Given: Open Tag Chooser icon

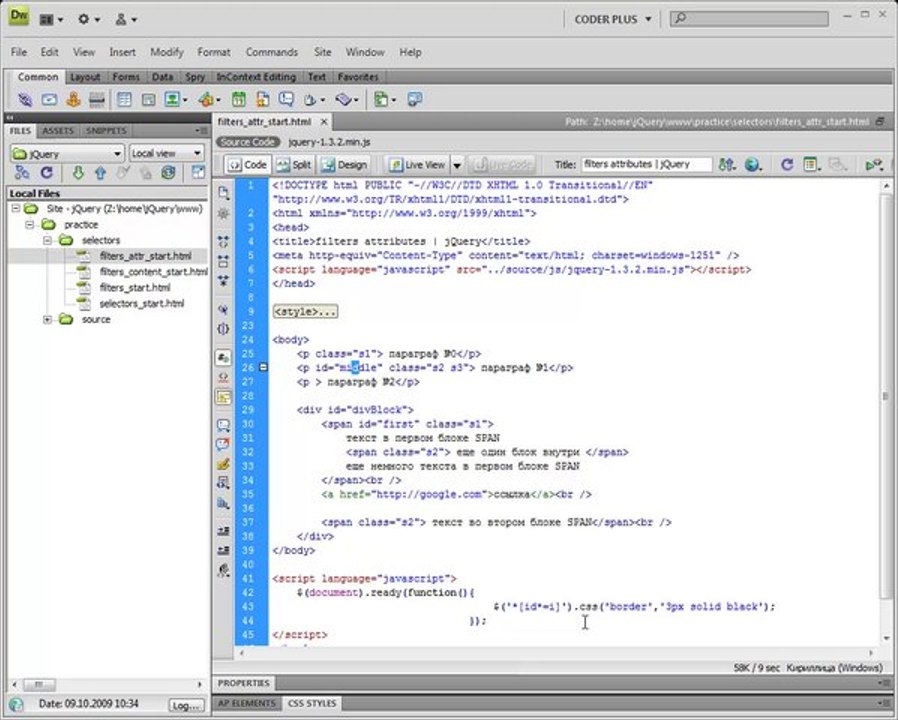Looking at the screenshot, I should pos(415,100).
